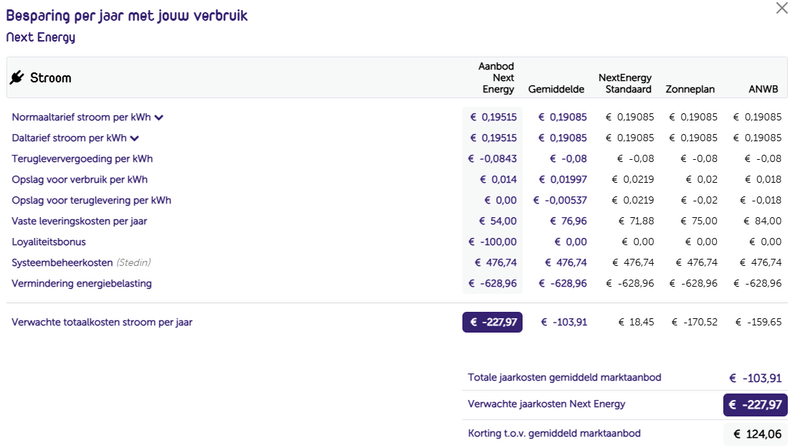
Task: Click the Loyaliteitsbonus value € -100,00
Action: click(x=492, y=242)
